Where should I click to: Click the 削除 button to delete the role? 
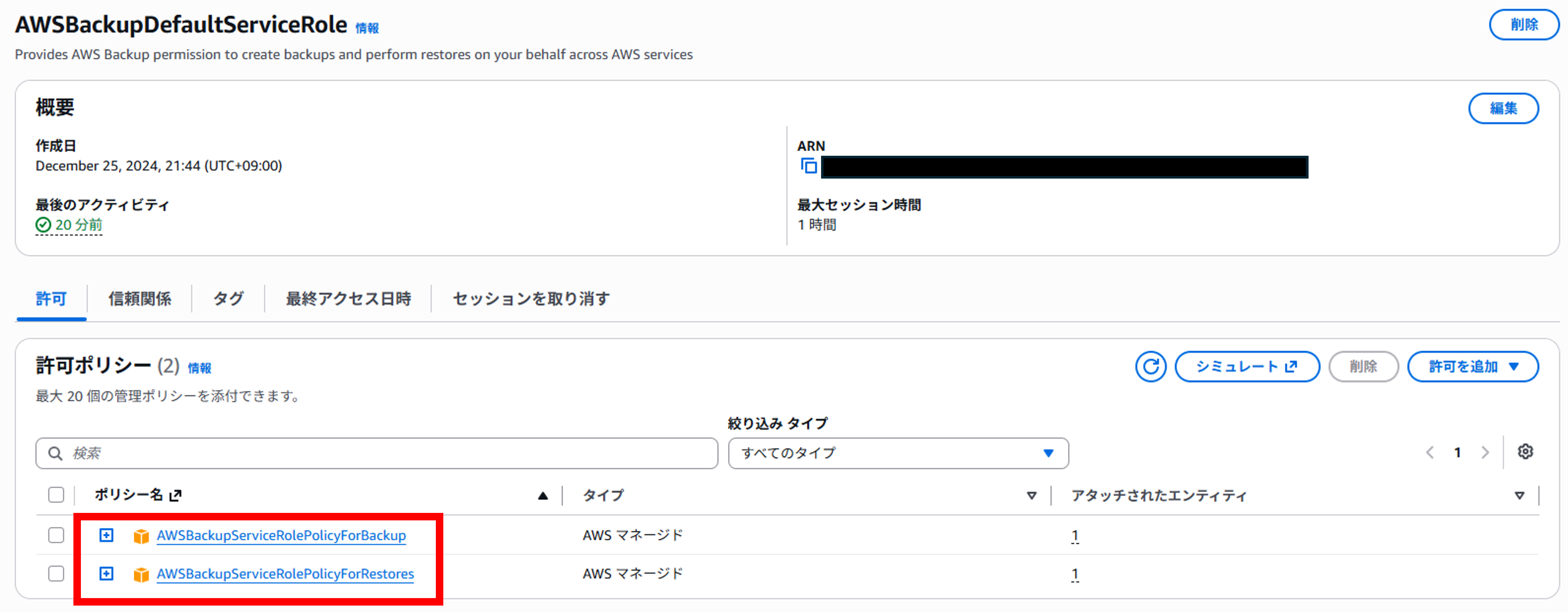coord(1523,25)
